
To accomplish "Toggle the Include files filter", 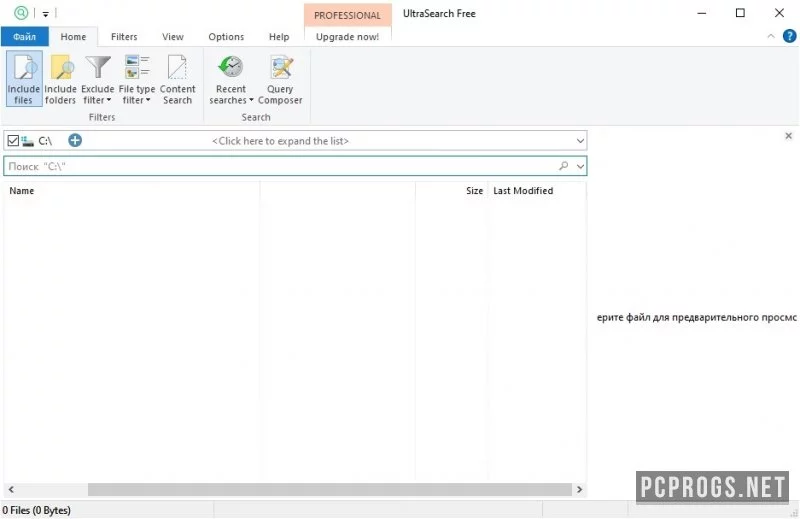I will click(24, 79).
